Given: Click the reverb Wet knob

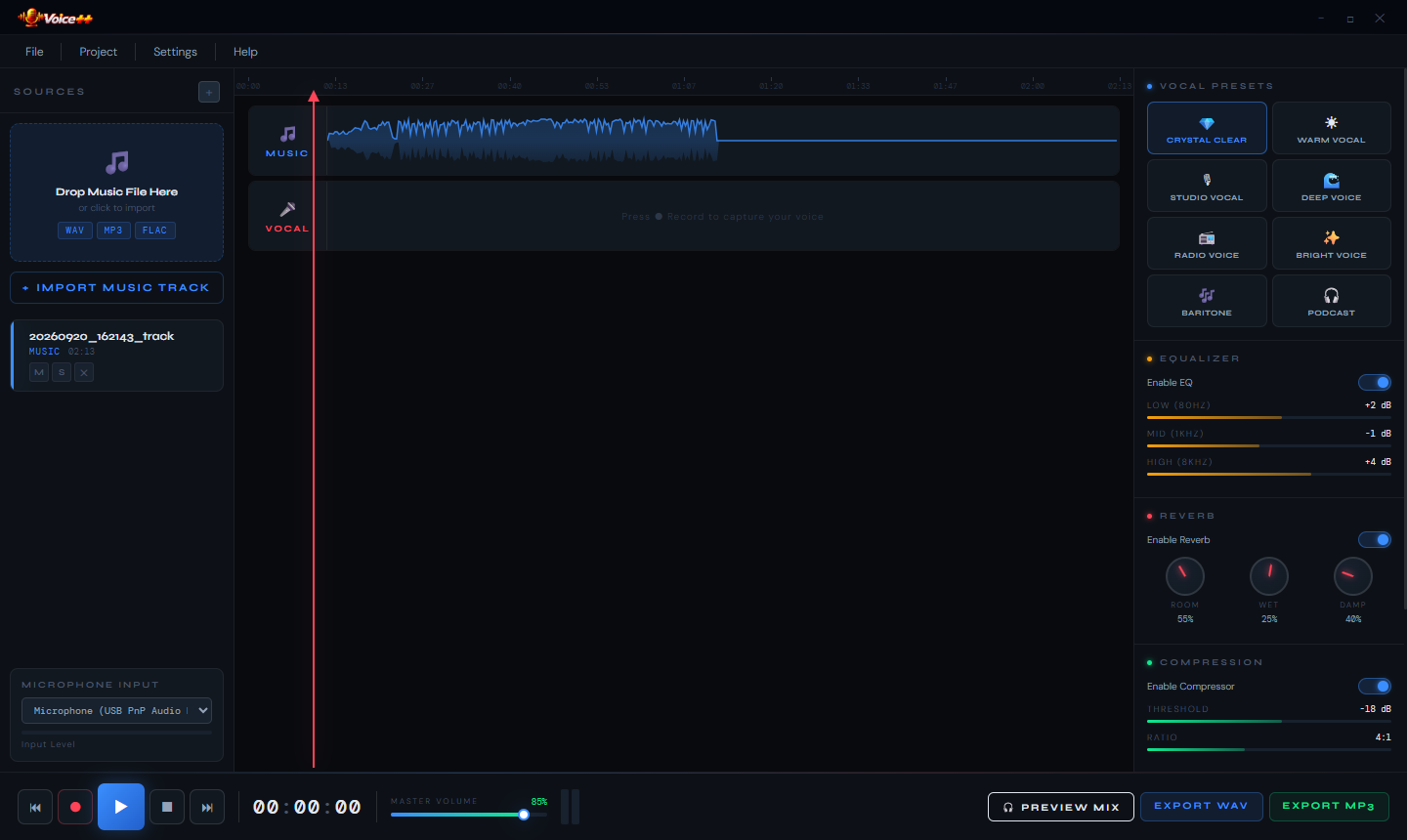Looking at the screenshot, I should point(1269,576).
